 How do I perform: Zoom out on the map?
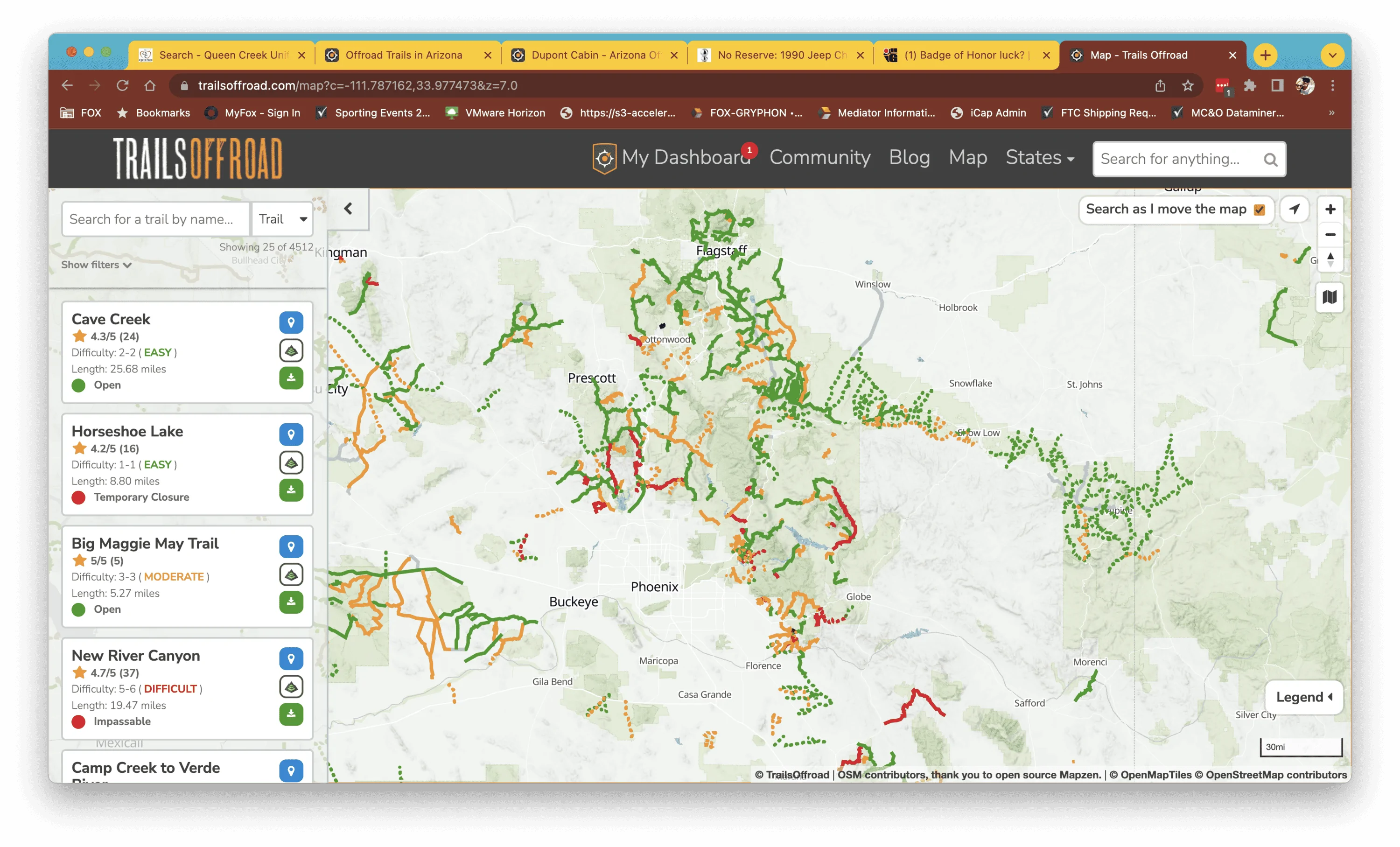(1330, 235)
